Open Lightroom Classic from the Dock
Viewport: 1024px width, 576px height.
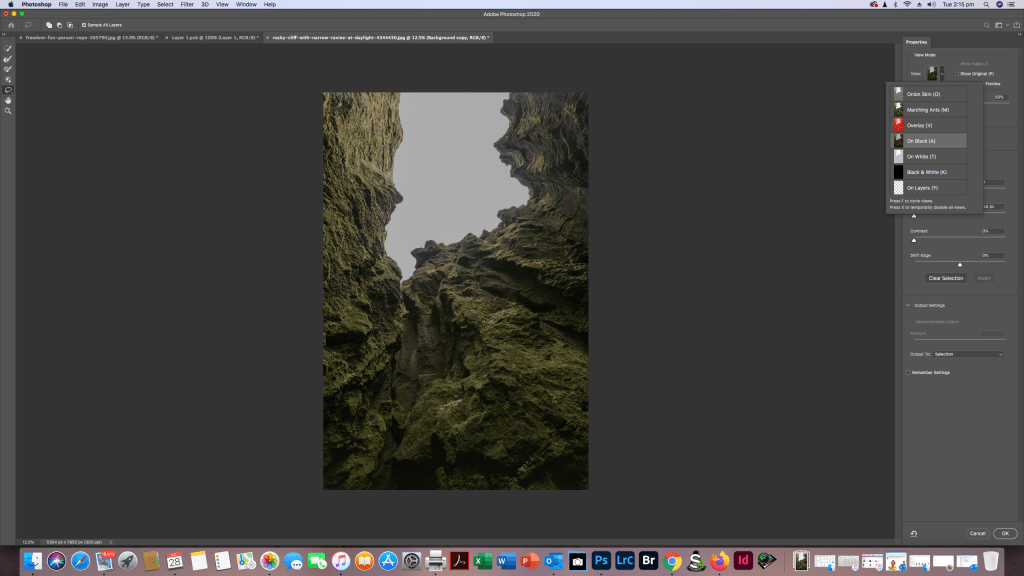tap(625, 561)
